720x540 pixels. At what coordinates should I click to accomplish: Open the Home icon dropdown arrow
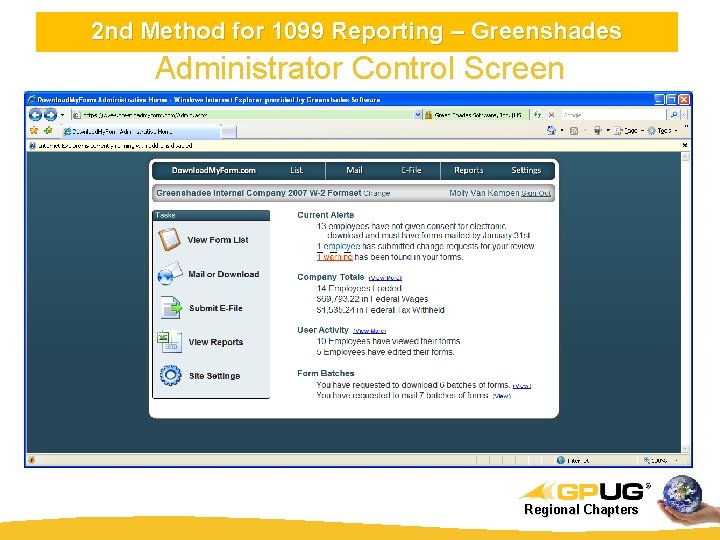click(562, 131)
